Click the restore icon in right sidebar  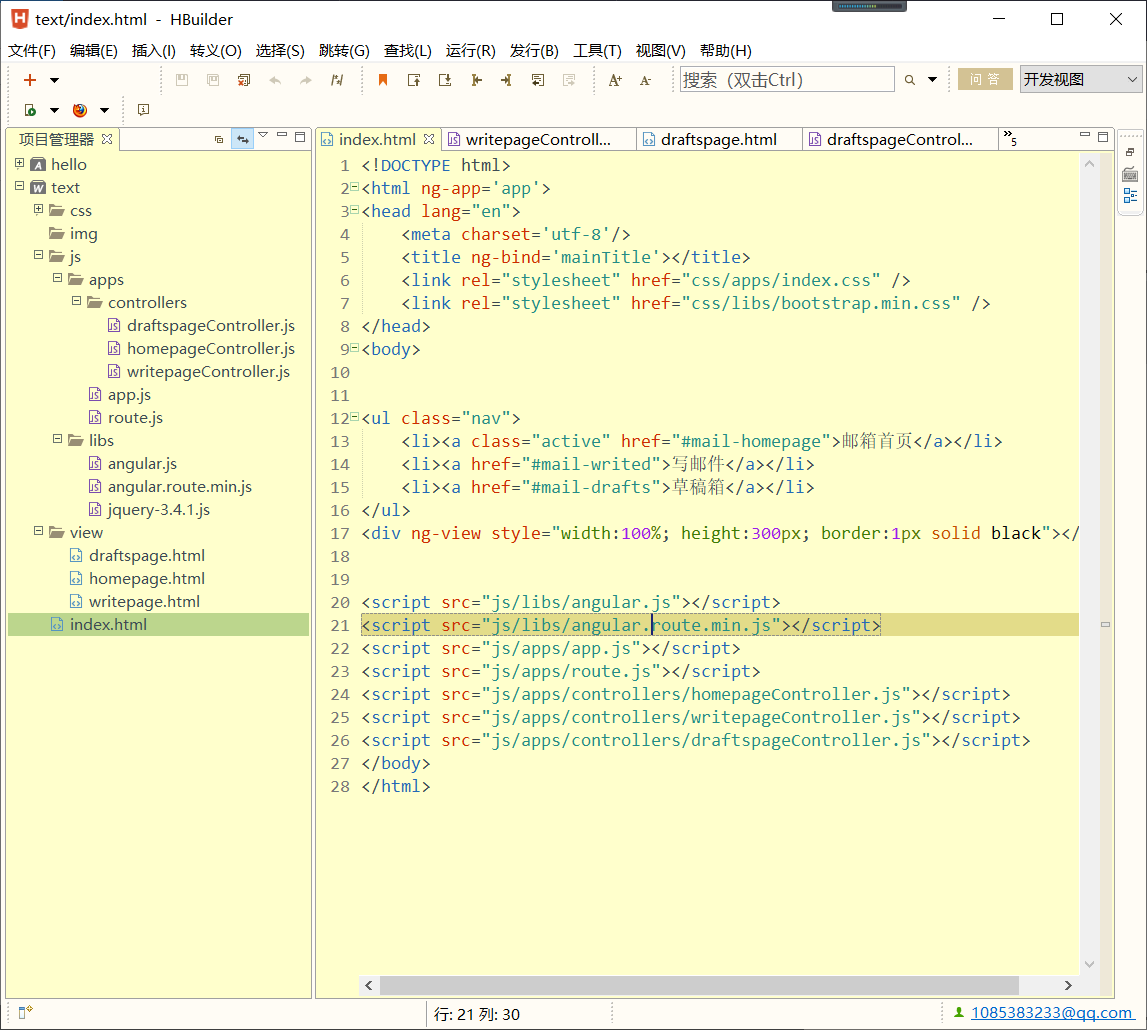pyautogui.click(x=1130, y=151)
